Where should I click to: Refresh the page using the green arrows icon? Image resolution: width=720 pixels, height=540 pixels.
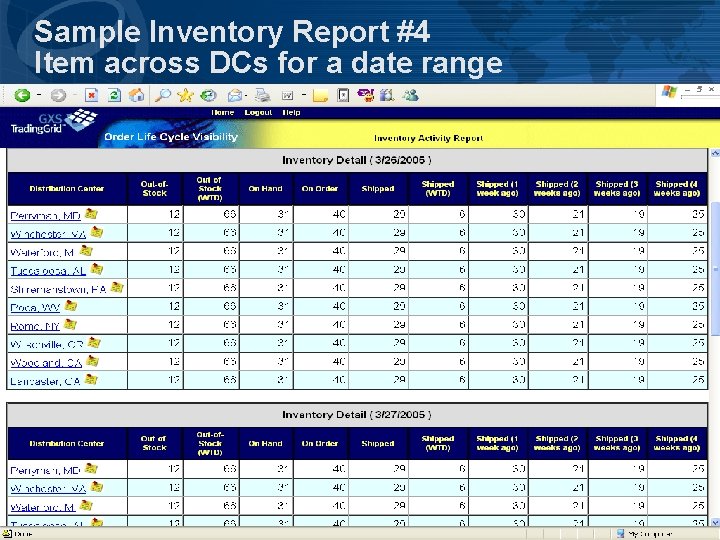pos(114,96)
